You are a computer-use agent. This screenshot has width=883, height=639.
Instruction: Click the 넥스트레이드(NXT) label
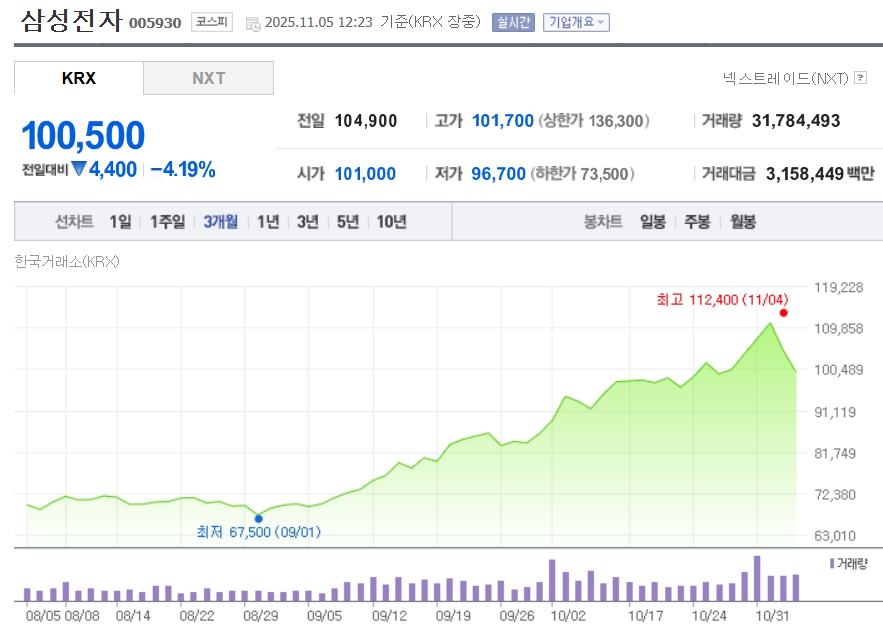pos(785,78)
